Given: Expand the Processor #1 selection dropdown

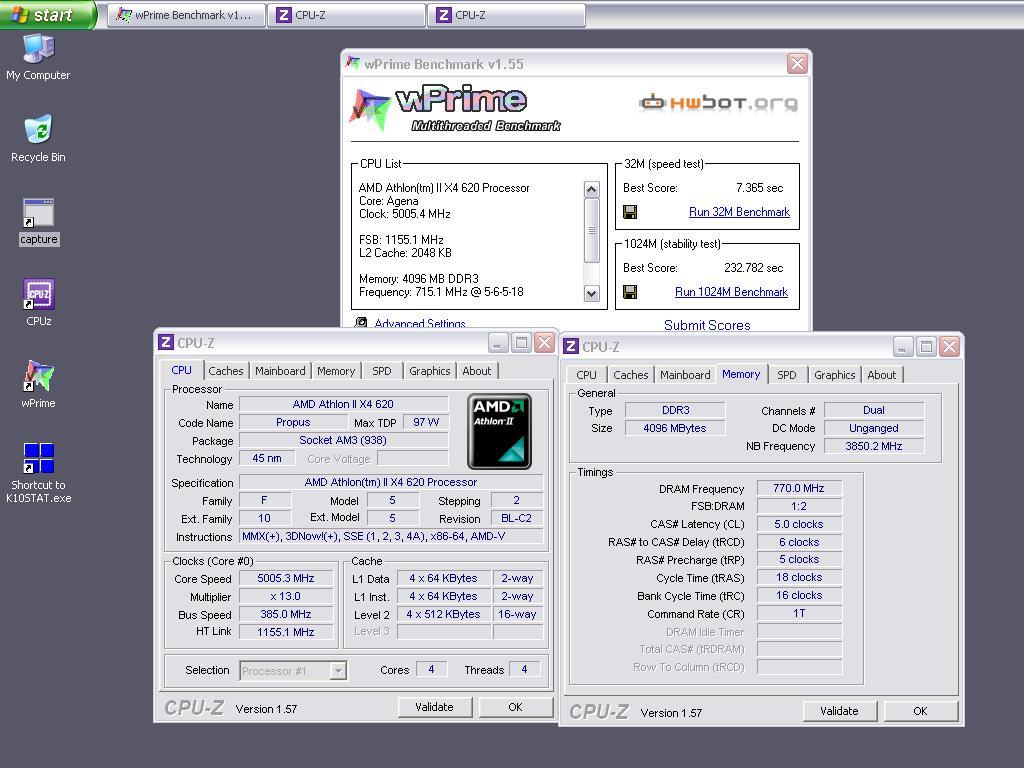Looking at the screenshot, I should point(338,671).
